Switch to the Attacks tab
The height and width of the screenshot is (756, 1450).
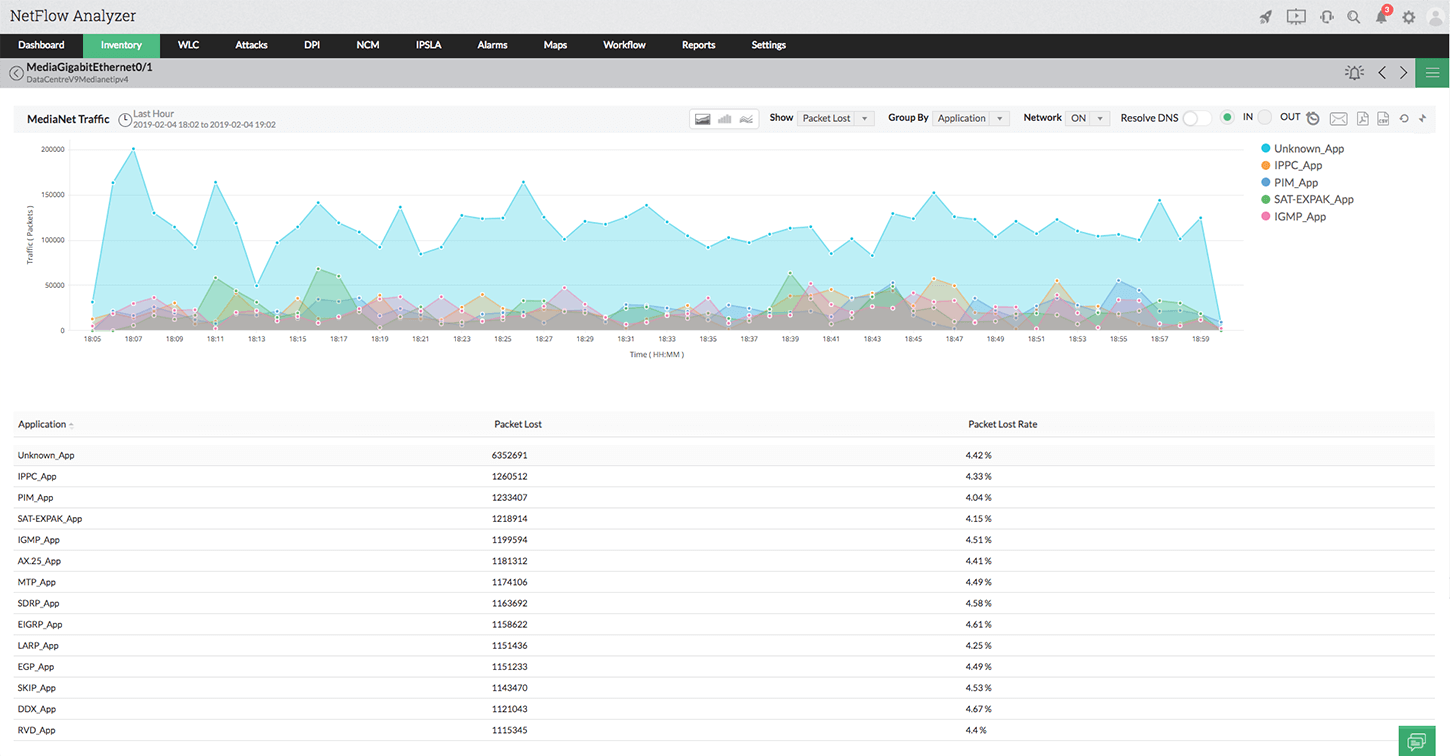click(x=251, y=45)
